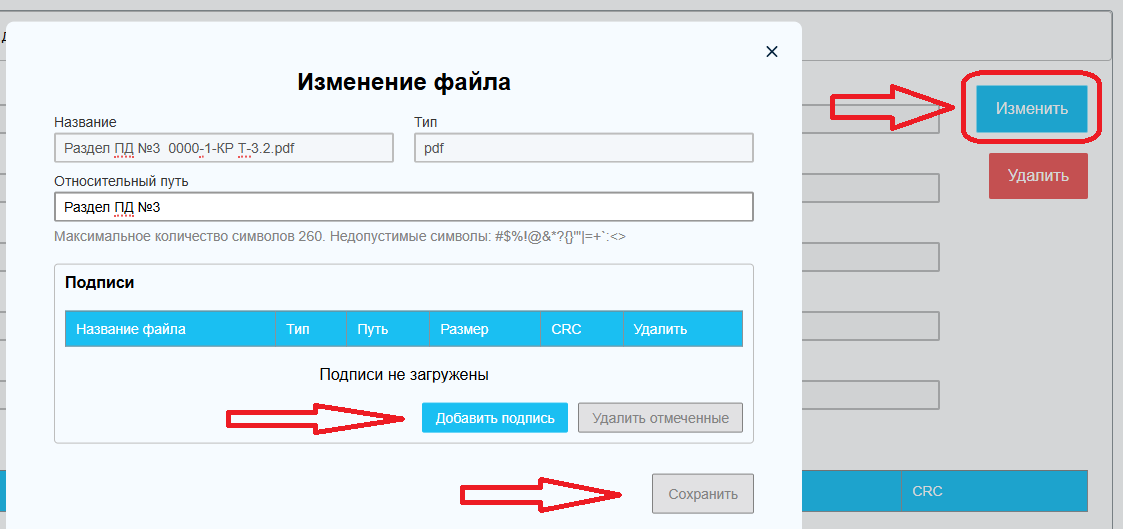
Task: Click the Изменение файла dialog title
Action: (404, 82)
